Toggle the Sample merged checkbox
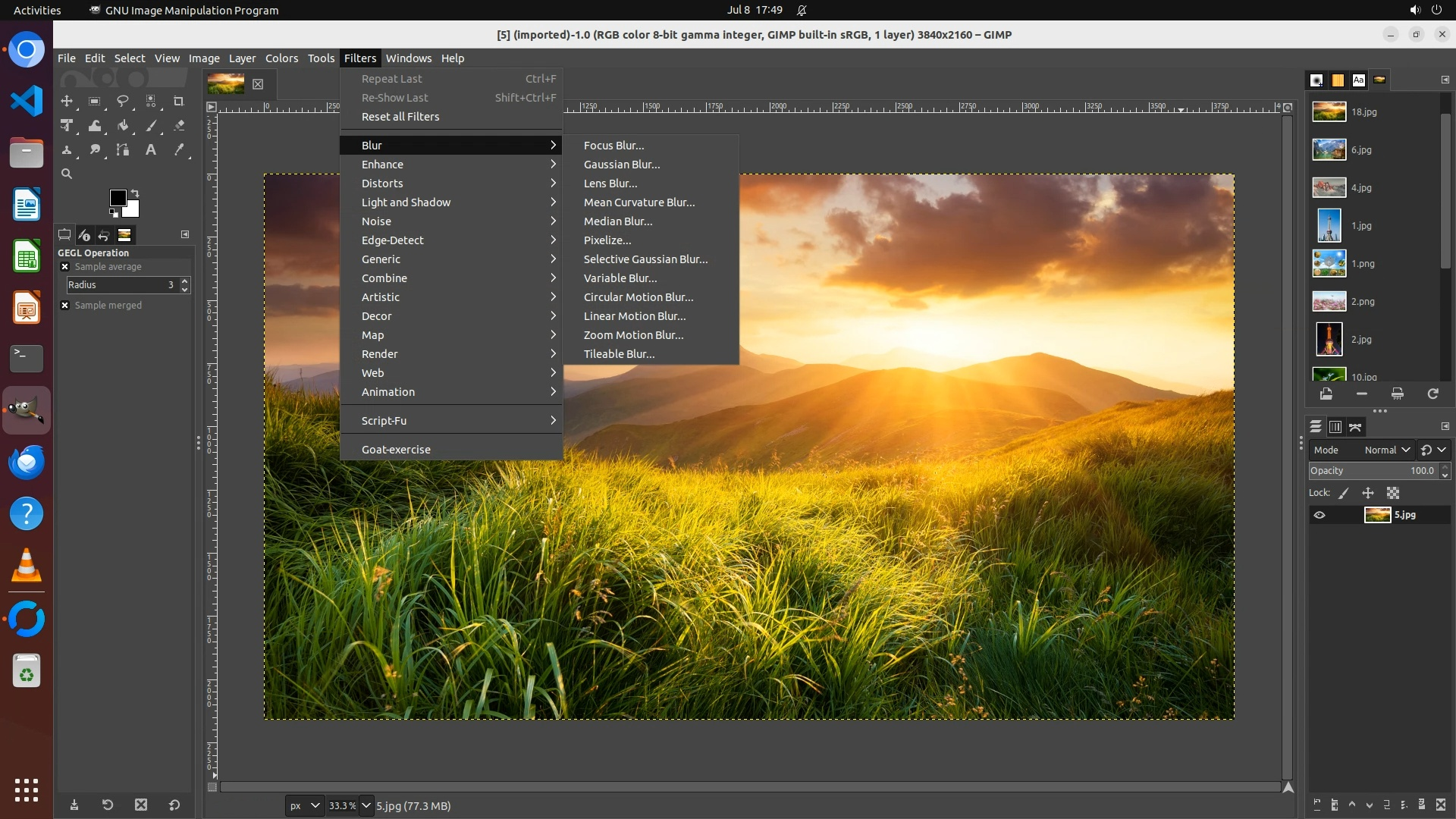1456x819 pixels. [65, 306]
